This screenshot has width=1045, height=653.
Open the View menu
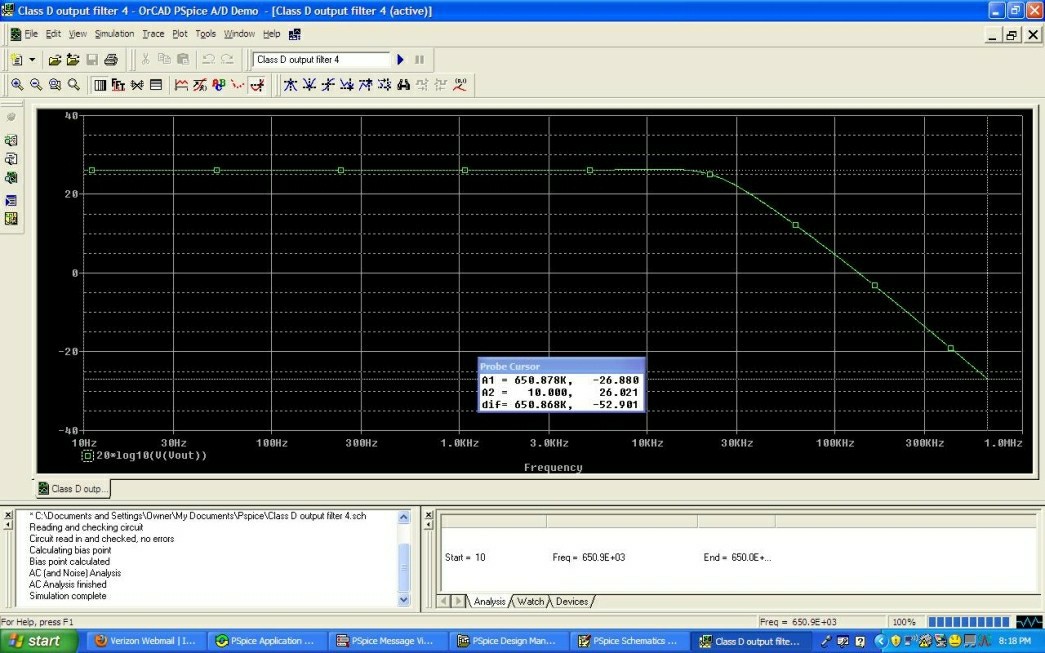[x=77, y=34]
